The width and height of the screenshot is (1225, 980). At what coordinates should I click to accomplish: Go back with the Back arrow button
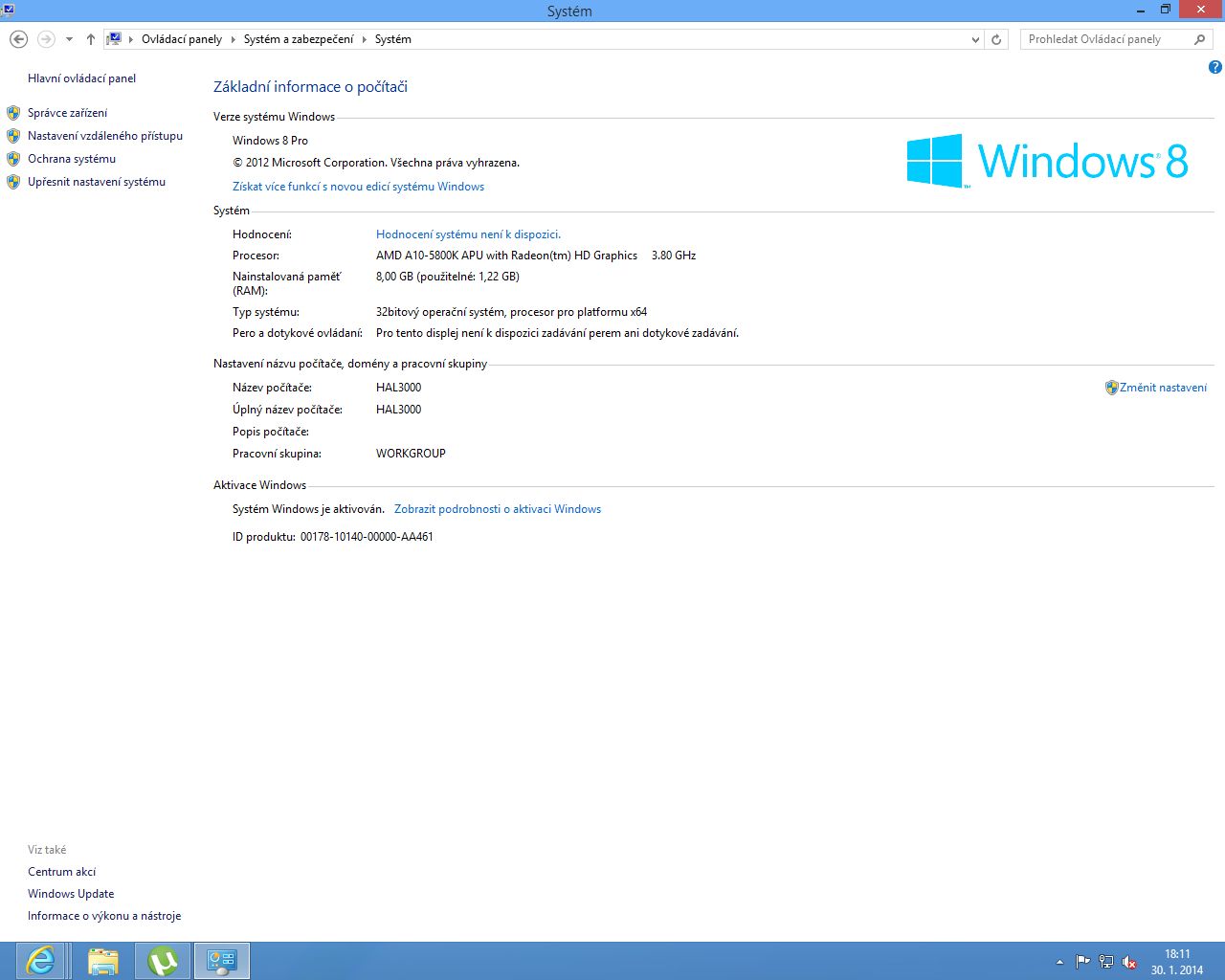pyautogui.click(x=18, y=39)
